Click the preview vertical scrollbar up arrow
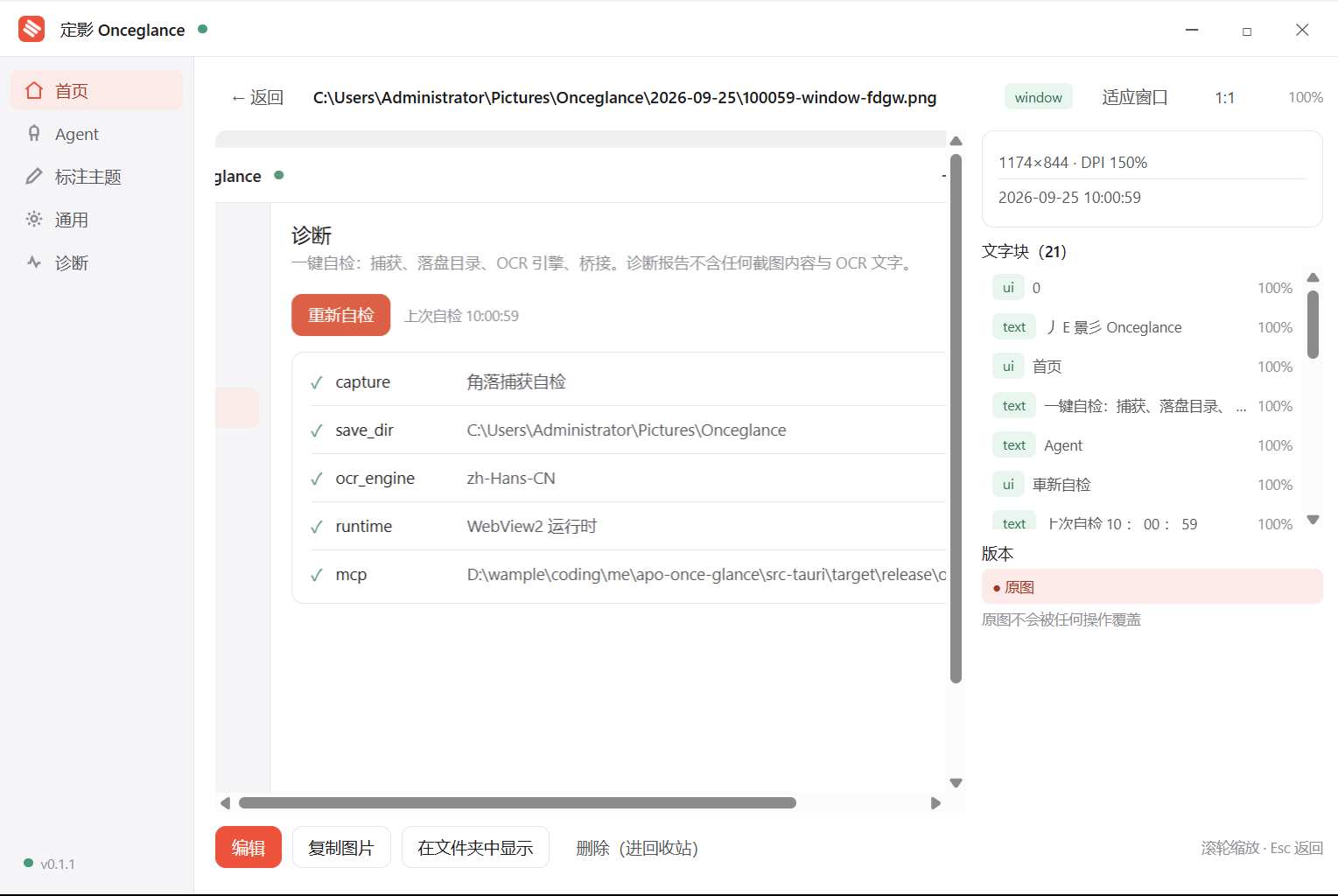 coord(956,141)
